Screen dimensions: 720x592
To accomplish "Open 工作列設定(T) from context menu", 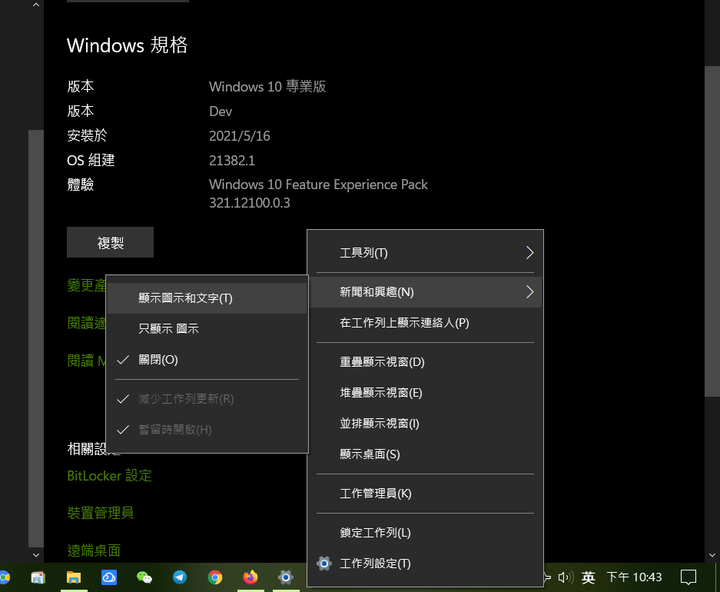I will tap(425, 564).
